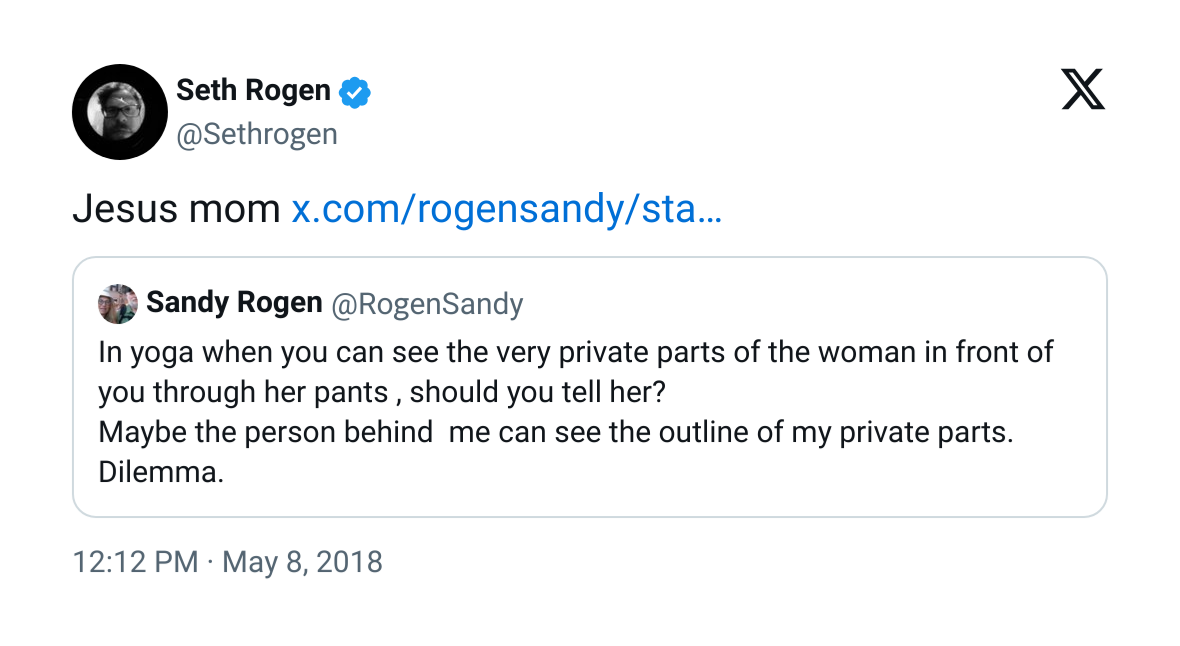Screen dimensions: 1180x646
Task: Follow the x.com/rogensandy link
Action: (x=506, y=210)
